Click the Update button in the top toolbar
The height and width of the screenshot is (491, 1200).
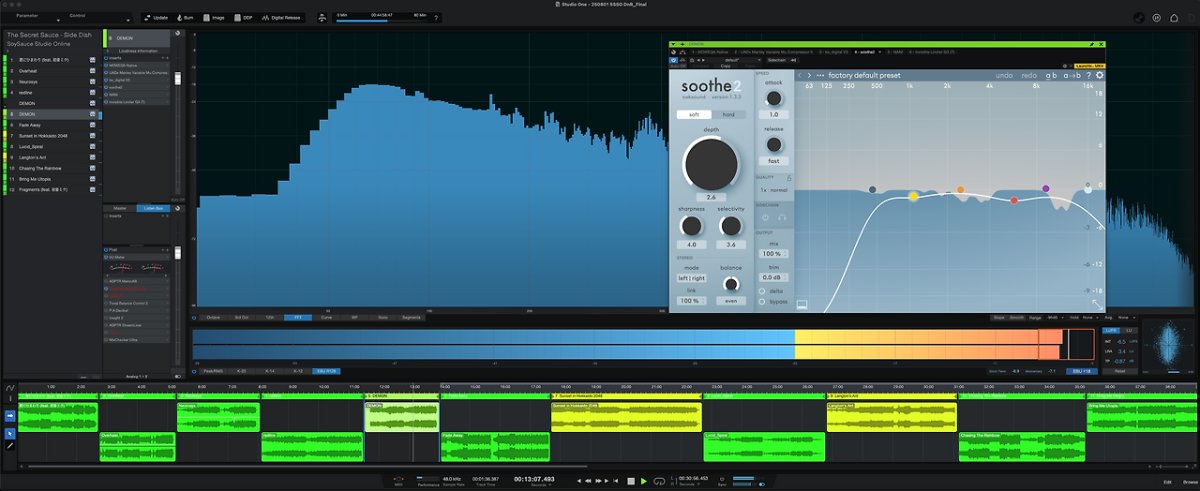click(x=157, y=18)
